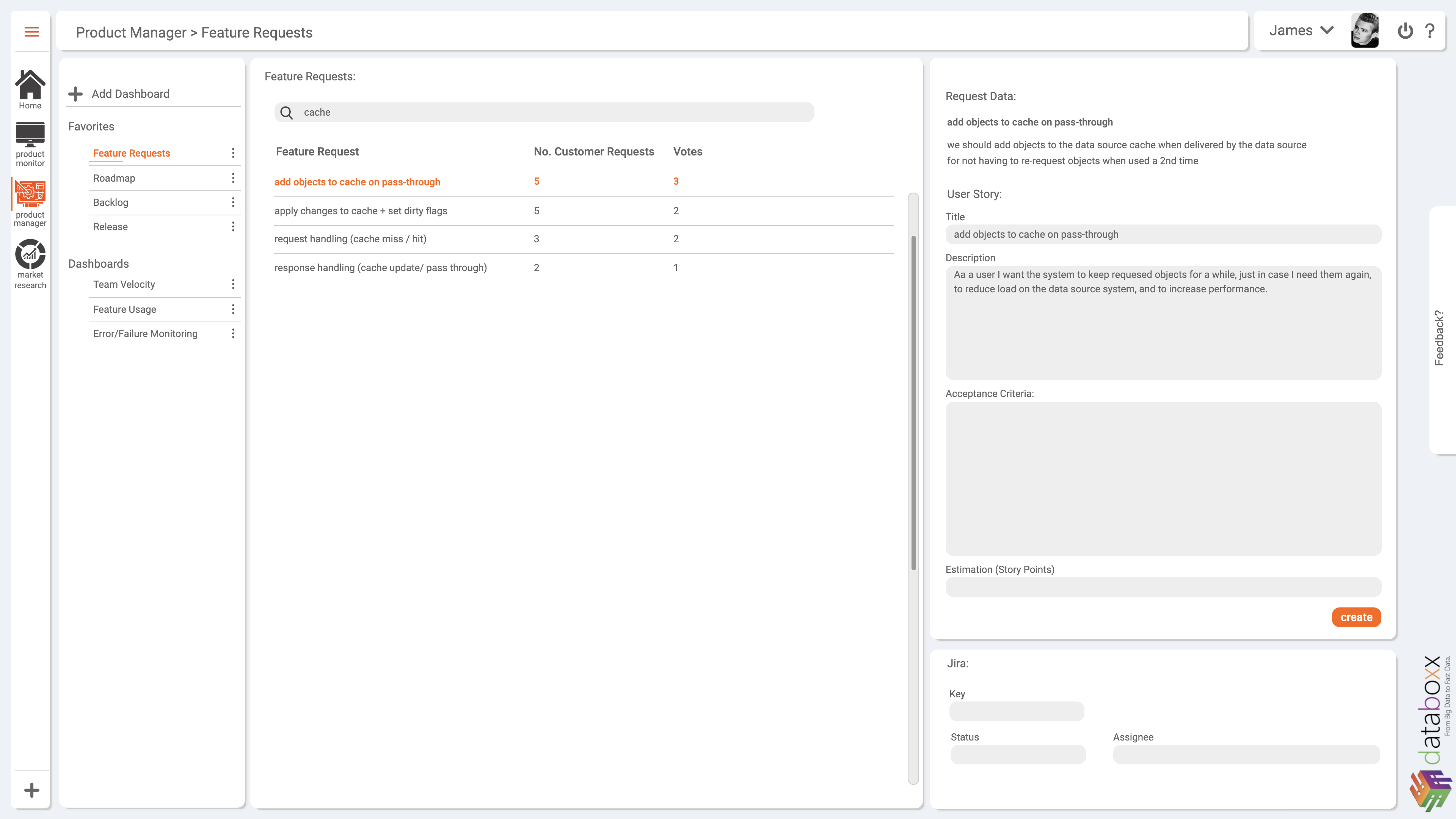Viewport: 1456px width, 819px height.
Task: Click the plus icon next to Add Dashboard
Action: pyautogui.click(x=75, y=93)
